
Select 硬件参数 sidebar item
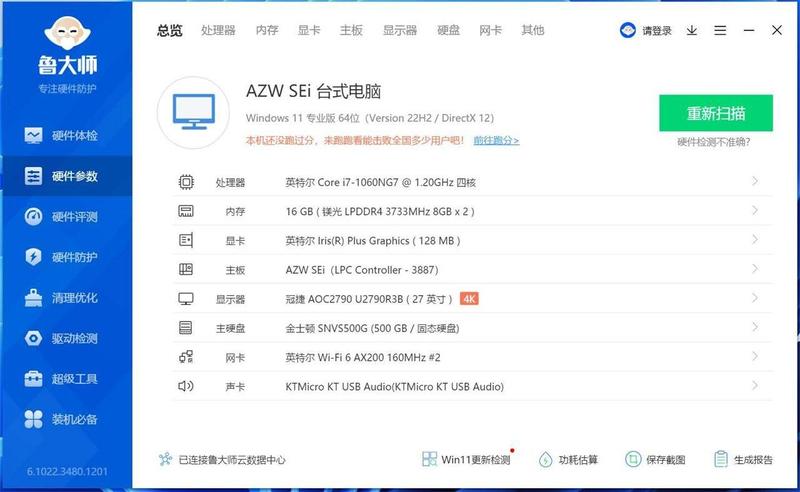(x=67, y=176)
